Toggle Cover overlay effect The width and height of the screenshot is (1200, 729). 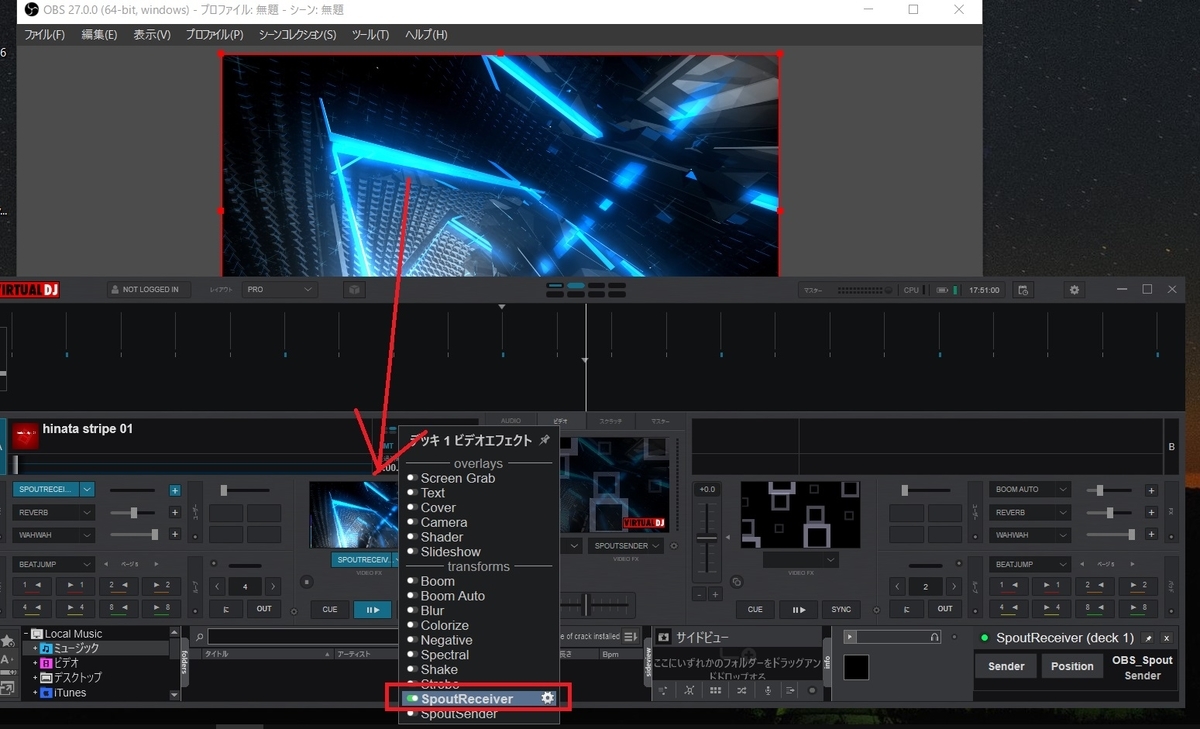411,508
